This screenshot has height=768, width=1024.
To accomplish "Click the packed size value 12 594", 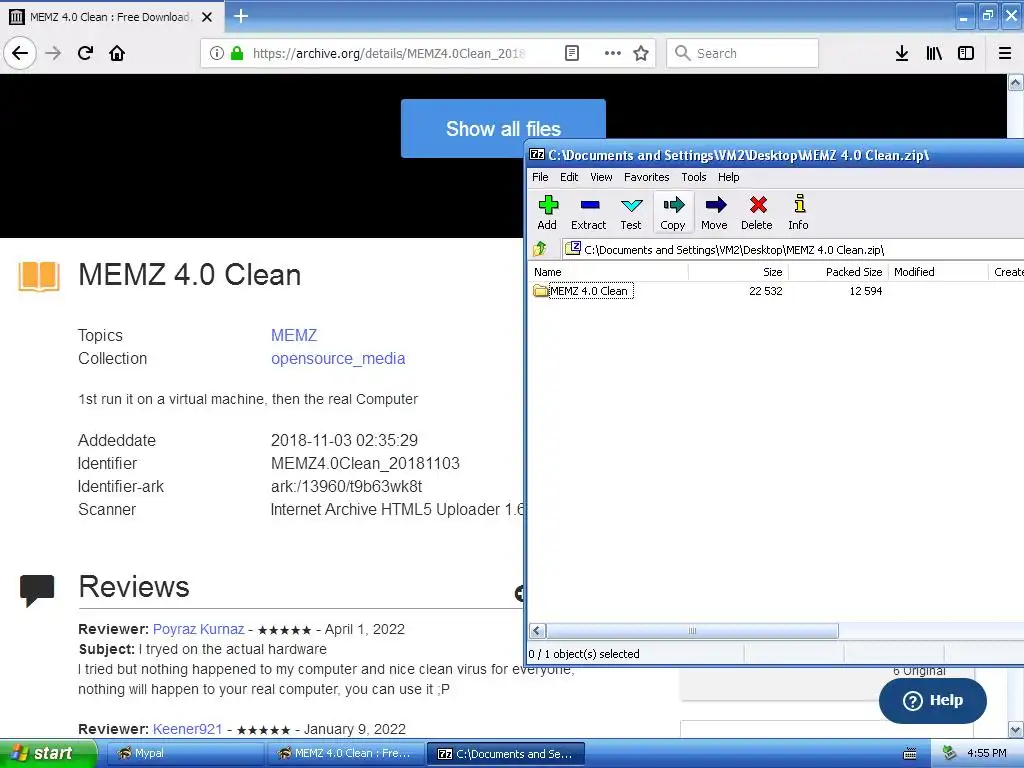I will pos(865,291).
